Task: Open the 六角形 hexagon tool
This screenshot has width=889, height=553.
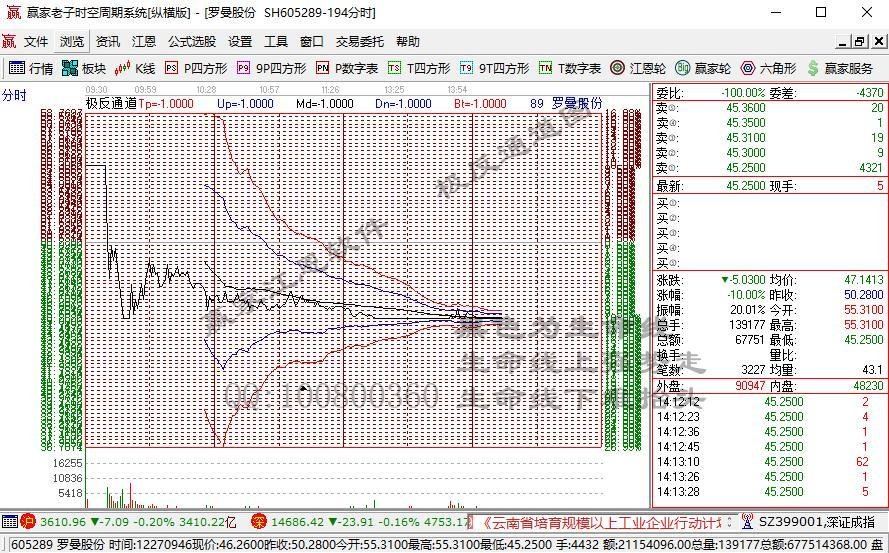Action: tap(768, 69)
